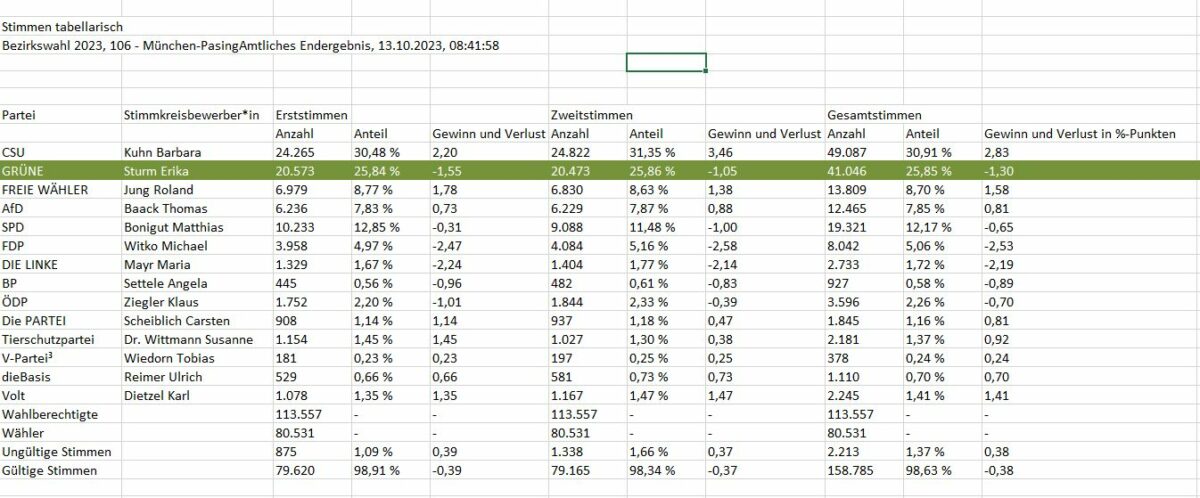Viewport: 1200px width, 498px height.
Task: Click the 'V-Partei³' party cell
Action: (x=28, y=358)
